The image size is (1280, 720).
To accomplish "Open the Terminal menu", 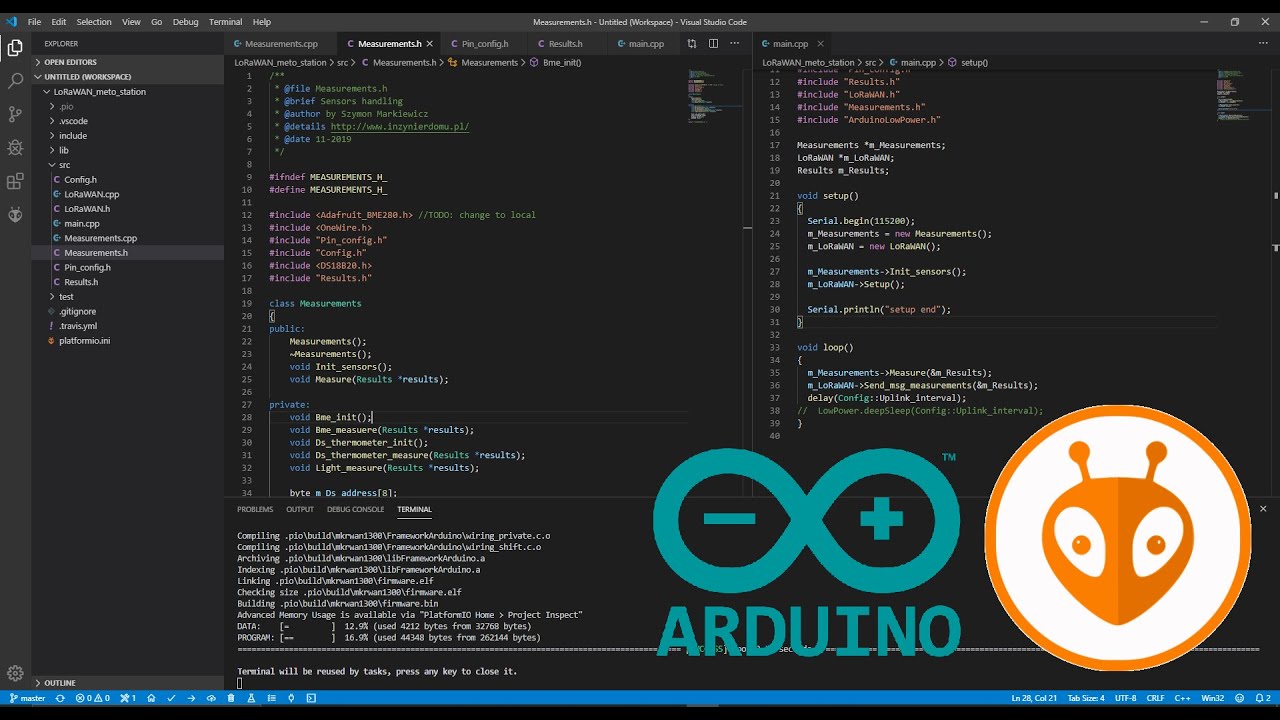I will click(x=225, y=22).
